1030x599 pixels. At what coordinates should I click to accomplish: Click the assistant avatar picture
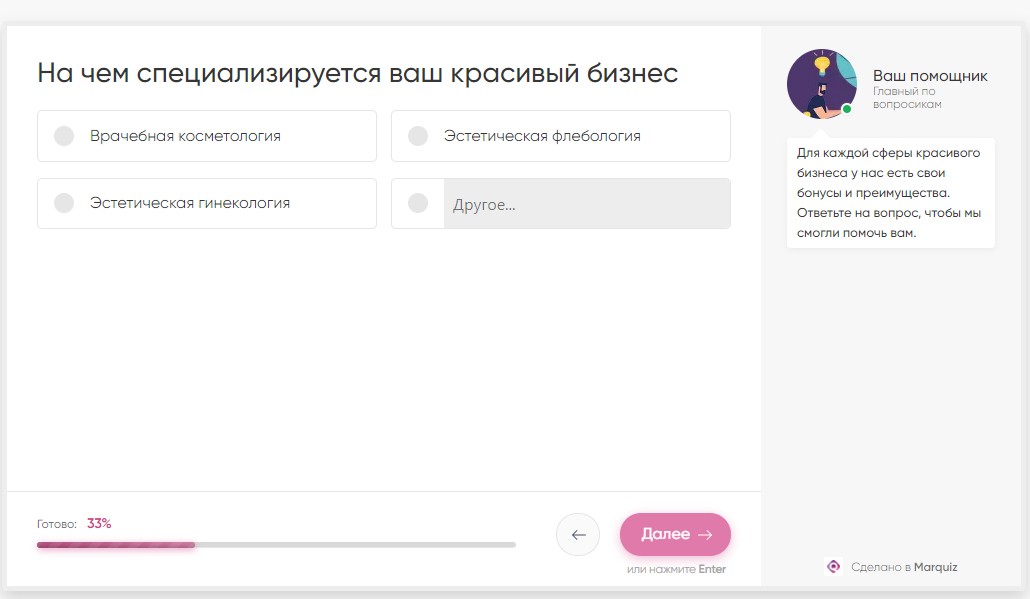[821, 84]
